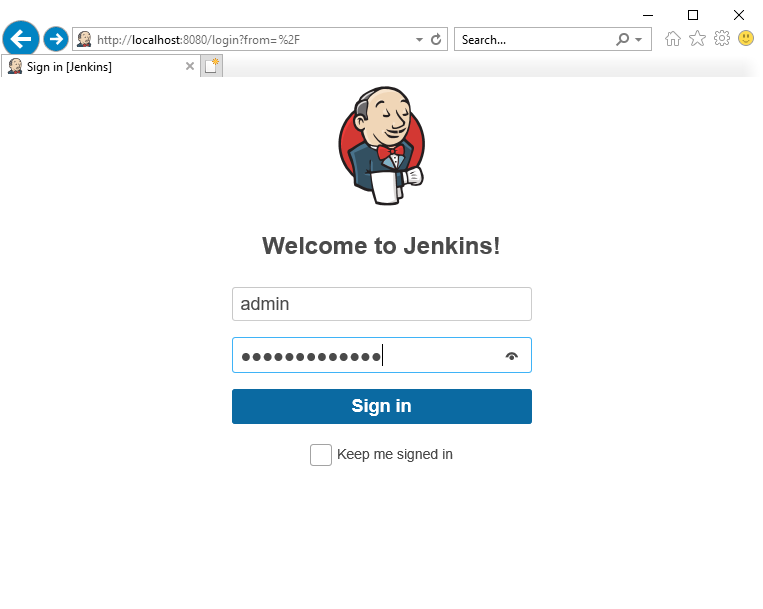Click the Jenkins butler logo
The height and width of the screenshot is (609, 763).
(x=382, y=145)
